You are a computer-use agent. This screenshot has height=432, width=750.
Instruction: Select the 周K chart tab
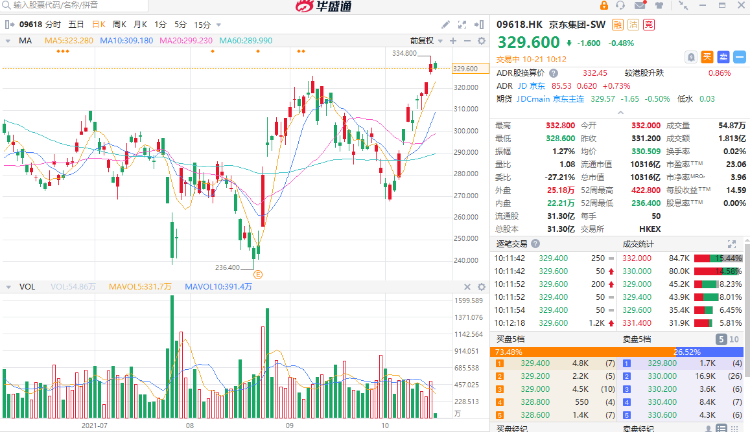point(119,24)
